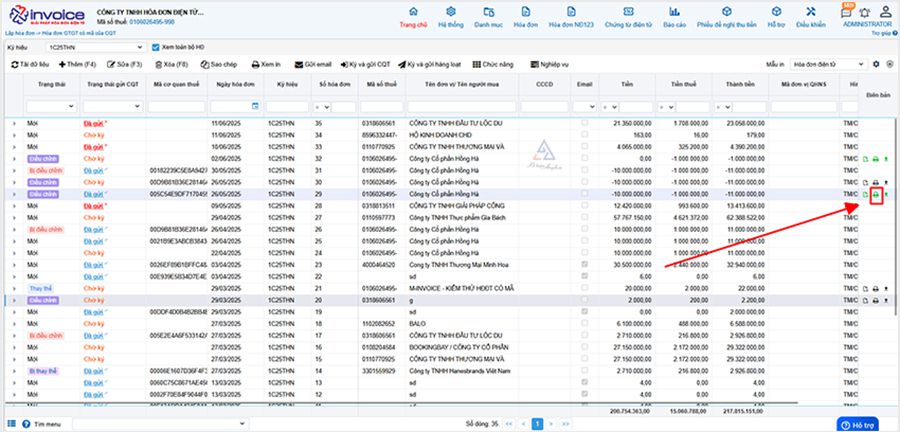The width and height of the screenshot is (900, 432).
Task: Download the record for invoice number 20
Action: coord(886,301)
